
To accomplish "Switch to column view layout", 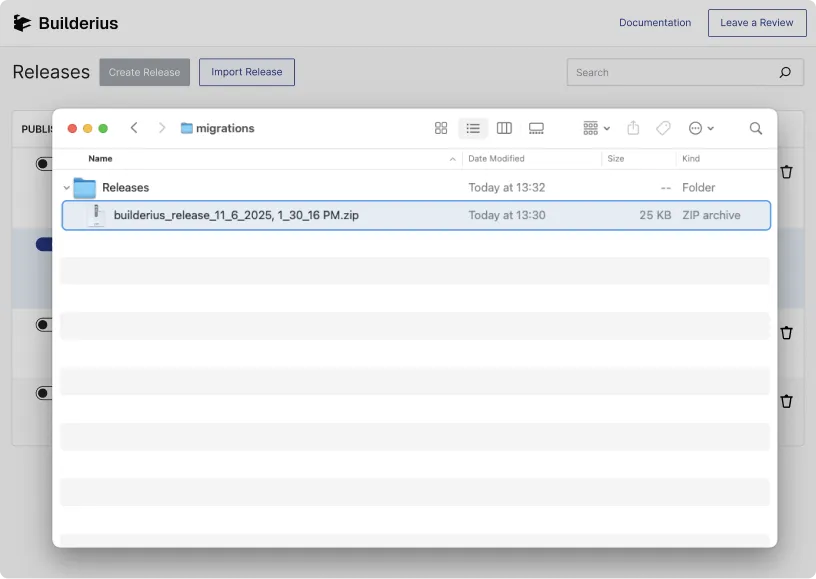I will pos(504,128).
